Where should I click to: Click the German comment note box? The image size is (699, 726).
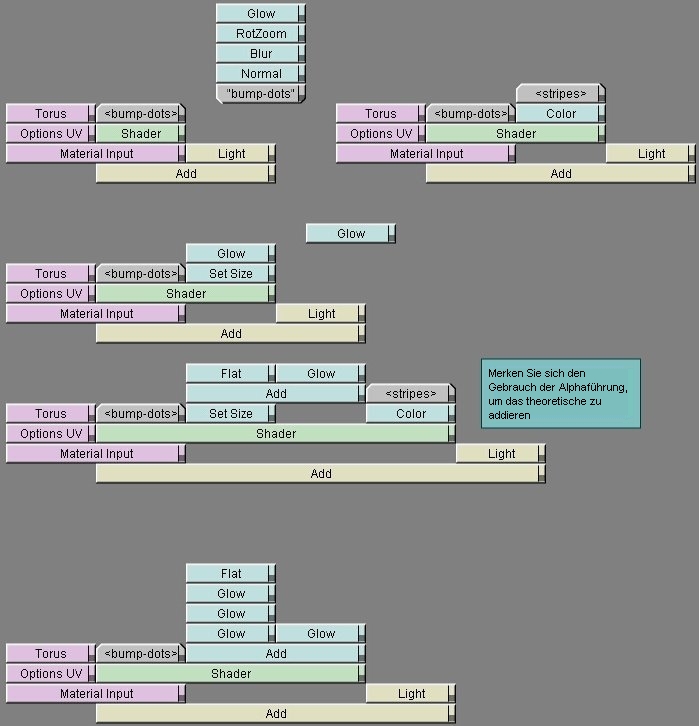561,393
